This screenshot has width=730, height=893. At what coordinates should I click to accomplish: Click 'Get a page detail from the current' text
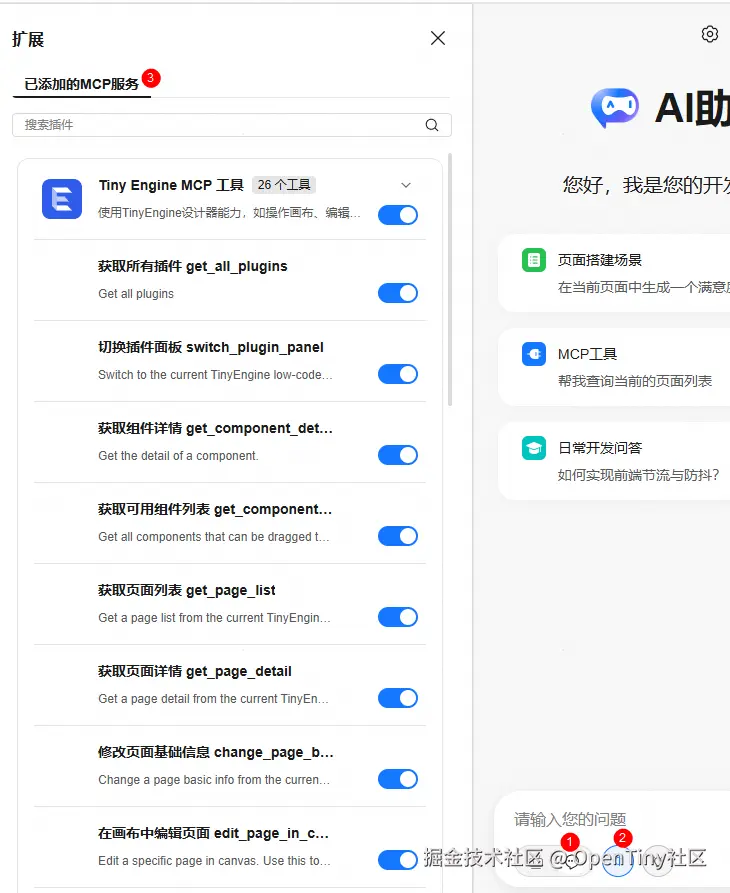(x=214, y=698)
